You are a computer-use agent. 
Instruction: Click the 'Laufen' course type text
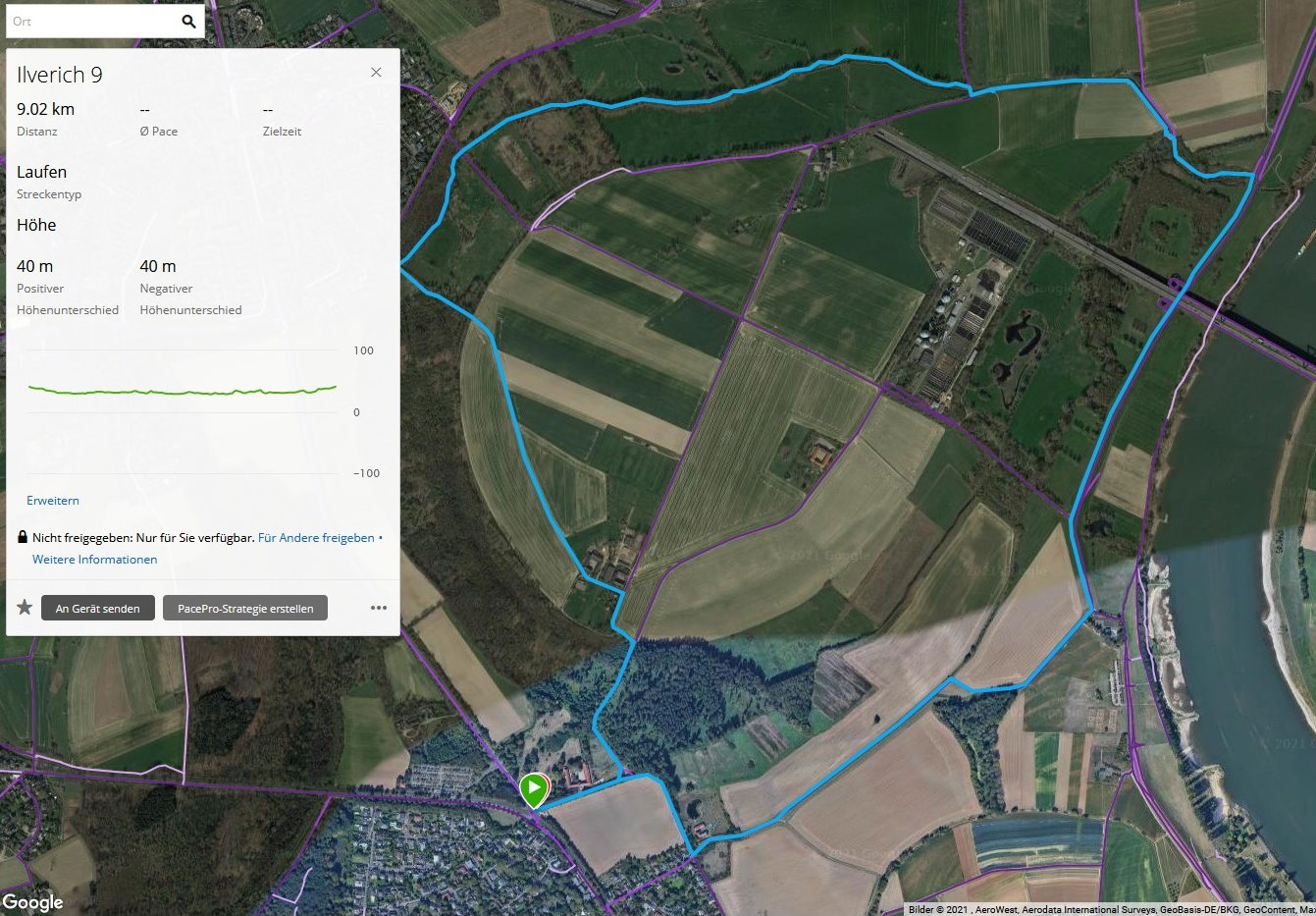41,172
